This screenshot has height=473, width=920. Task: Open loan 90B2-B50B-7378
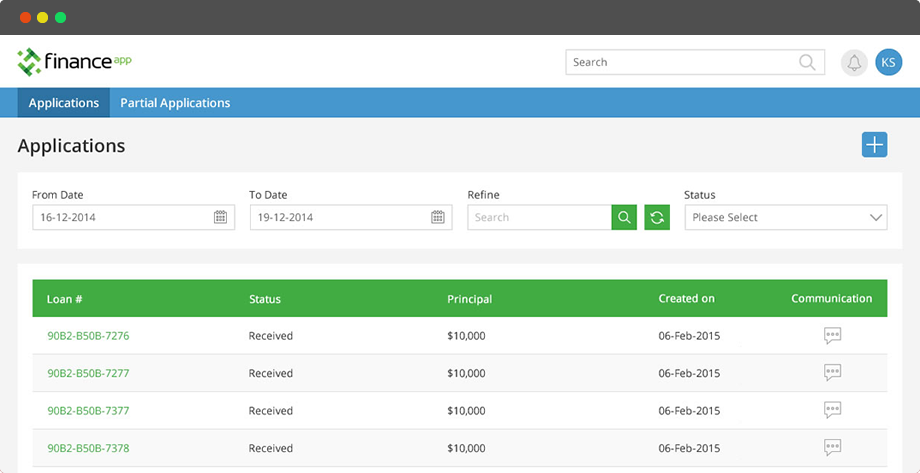(x=88, y=448)
